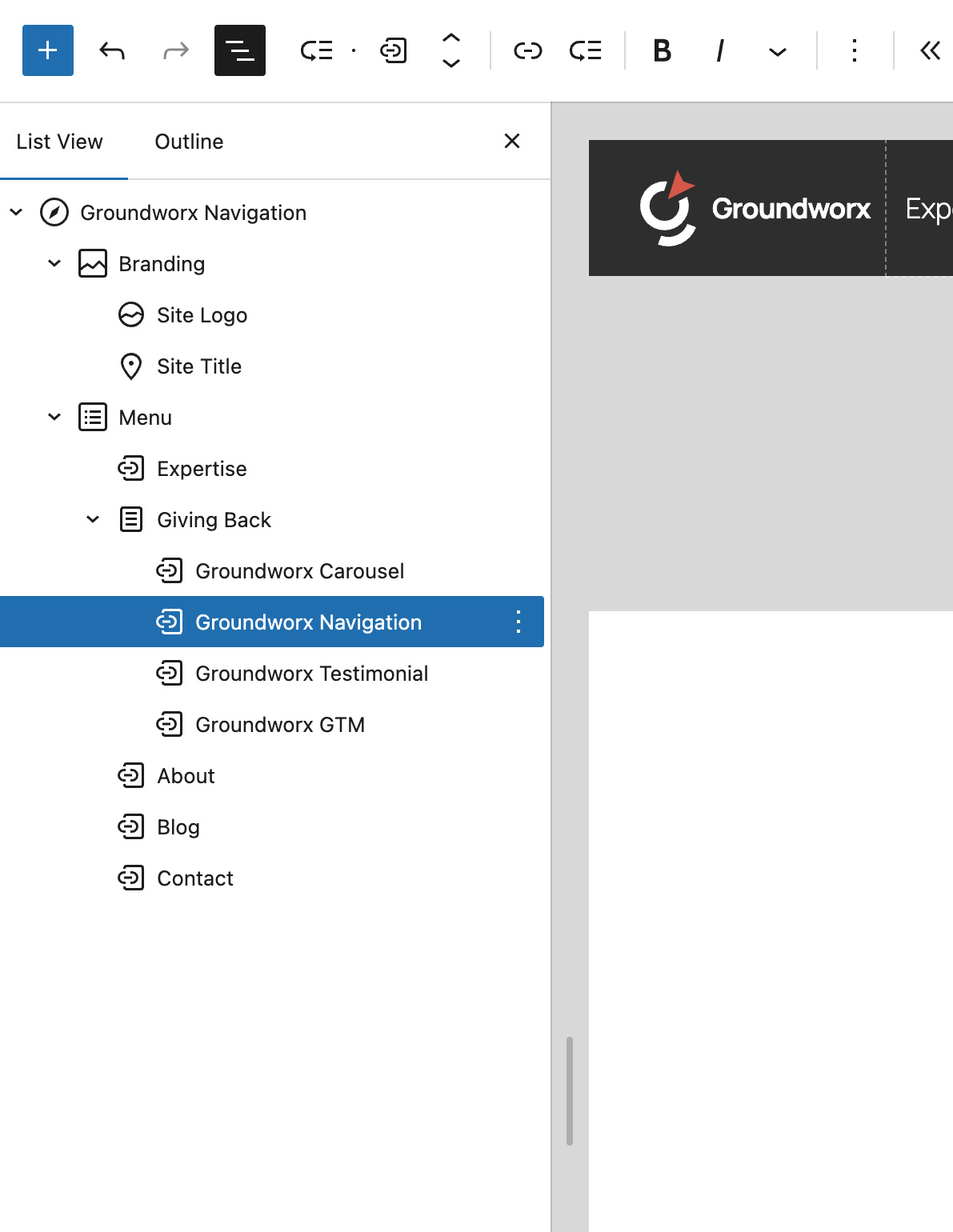Collapse the Giving Back submenu
Image resolution: width=953 pixels, height=1232 pixels.
pyautogui.click(x=93, y=519)
